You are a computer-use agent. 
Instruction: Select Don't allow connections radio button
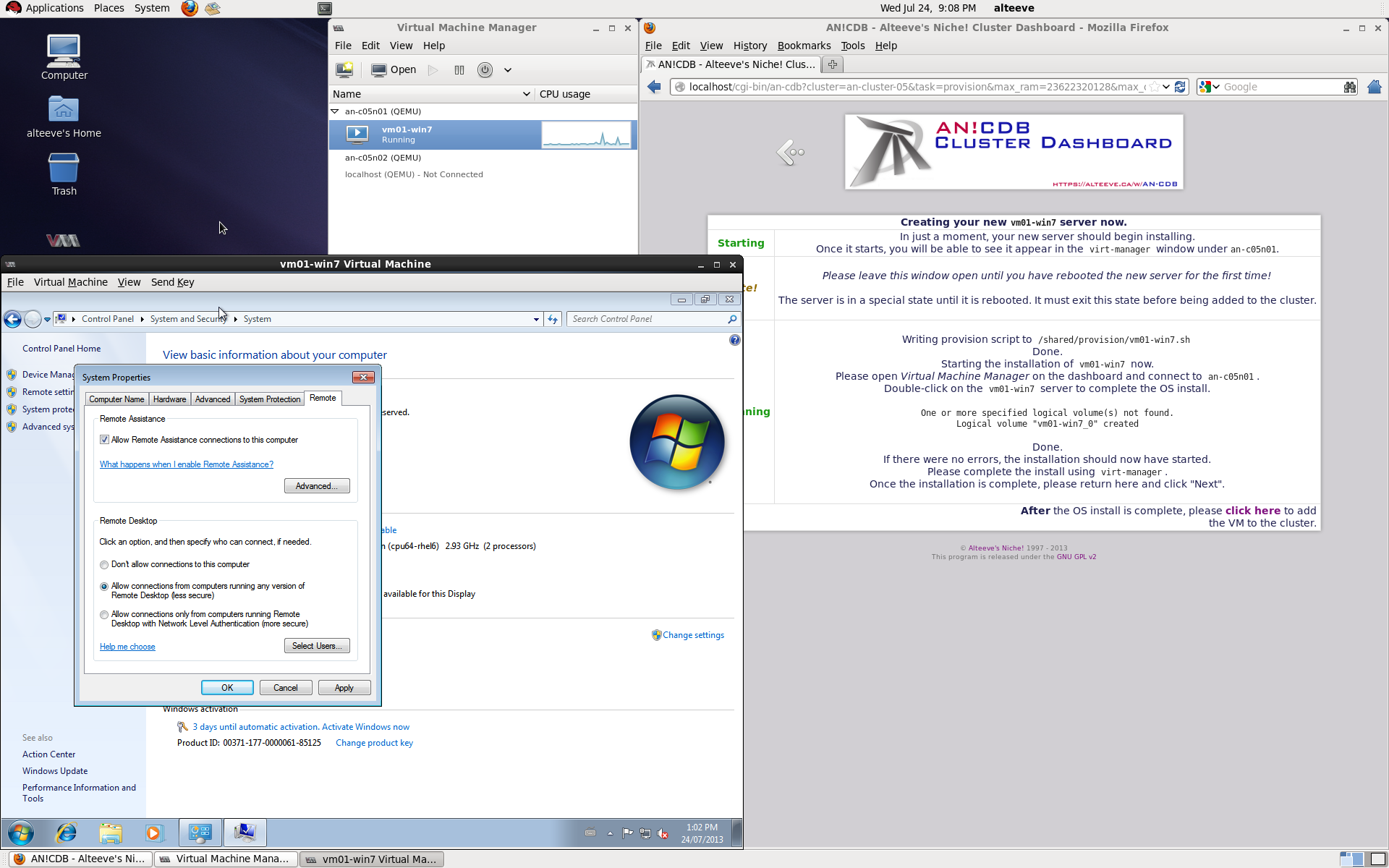(x=104, y=565)
